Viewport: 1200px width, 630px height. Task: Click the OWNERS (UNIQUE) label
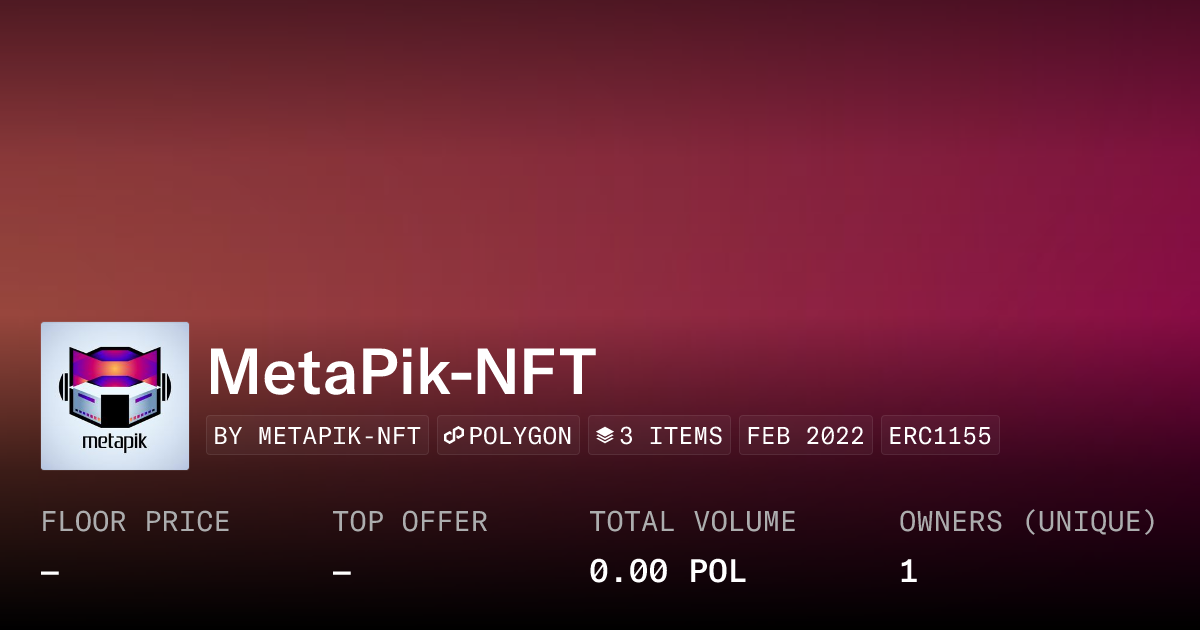tap(1027, 522)
